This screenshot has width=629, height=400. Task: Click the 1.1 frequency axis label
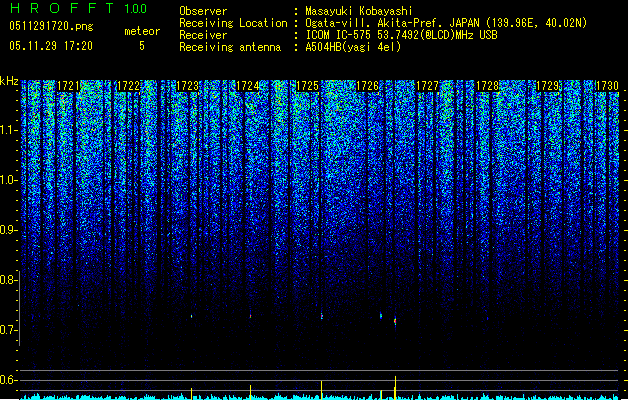[8, 130]
